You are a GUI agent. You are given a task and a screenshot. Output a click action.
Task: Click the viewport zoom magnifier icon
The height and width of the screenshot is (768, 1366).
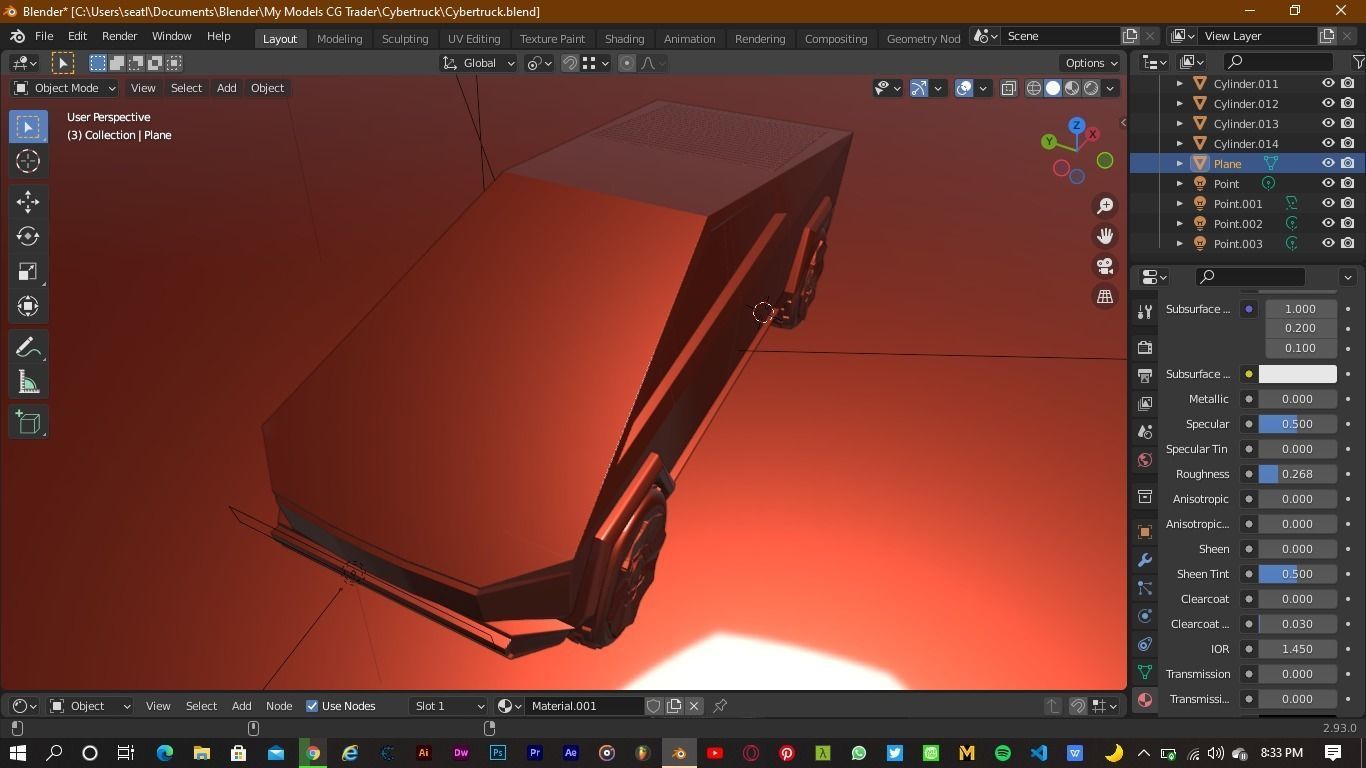pyautogui.click(x=1105, y=206)
